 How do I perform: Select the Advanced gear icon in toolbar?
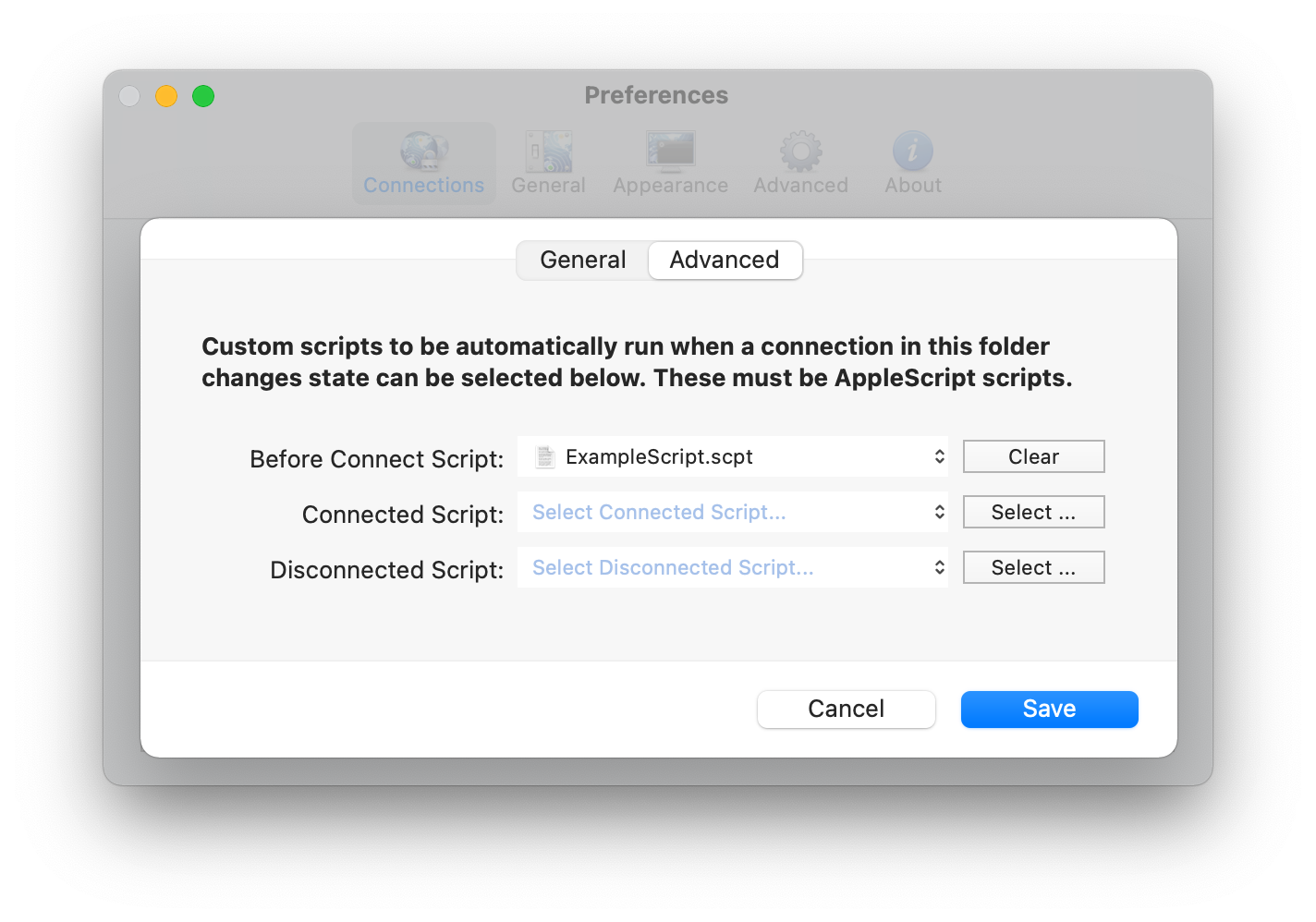(x=800, y=152)
